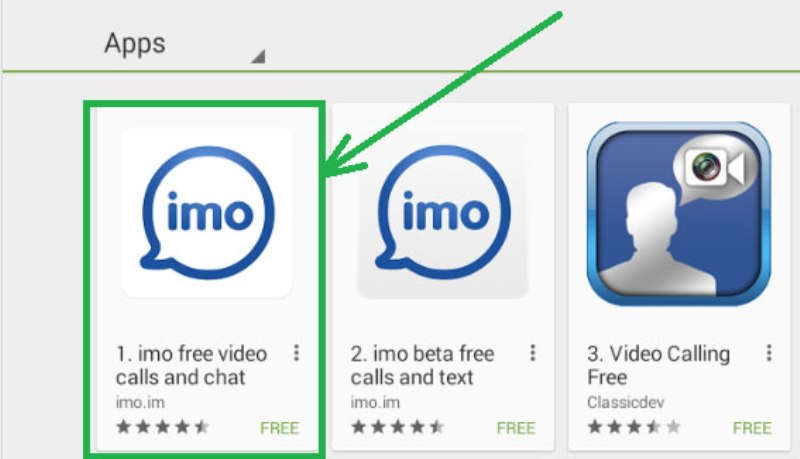Tap FREE price on imo free video calls
This screenshot has height=459, width=800.
(x=279, y=428)
